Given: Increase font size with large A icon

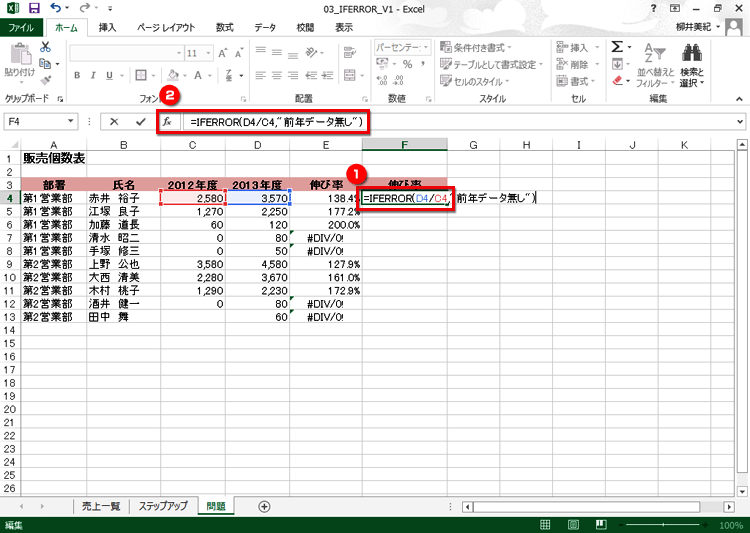Looking at the screenshot, I should tap(222, 53).
